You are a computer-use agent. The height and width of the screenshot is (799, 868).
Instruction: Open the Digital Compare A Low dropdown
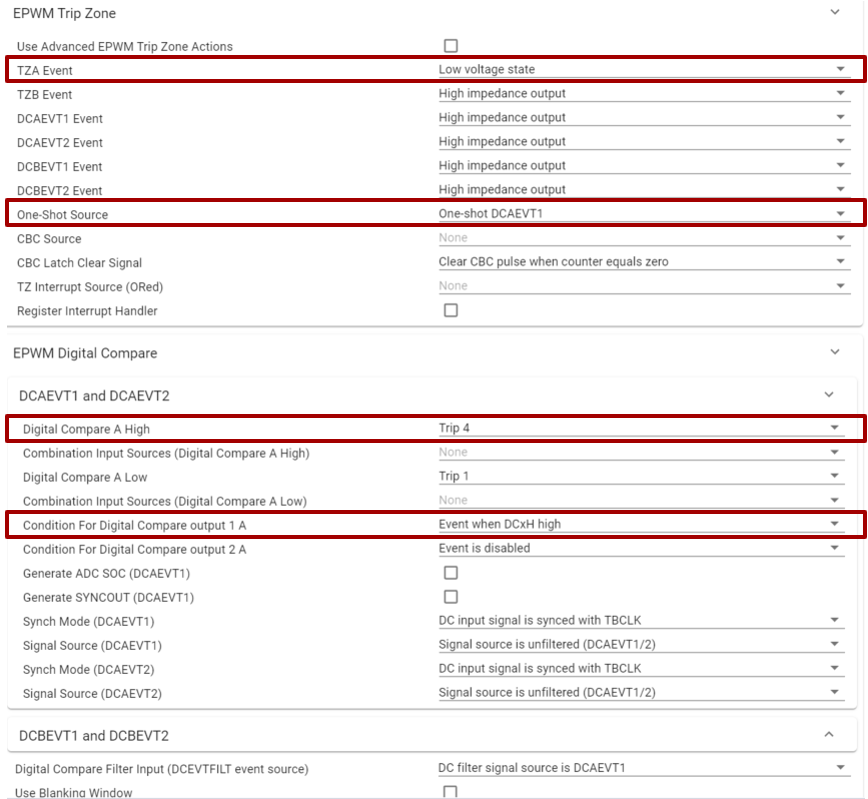[x=642, y=476]
